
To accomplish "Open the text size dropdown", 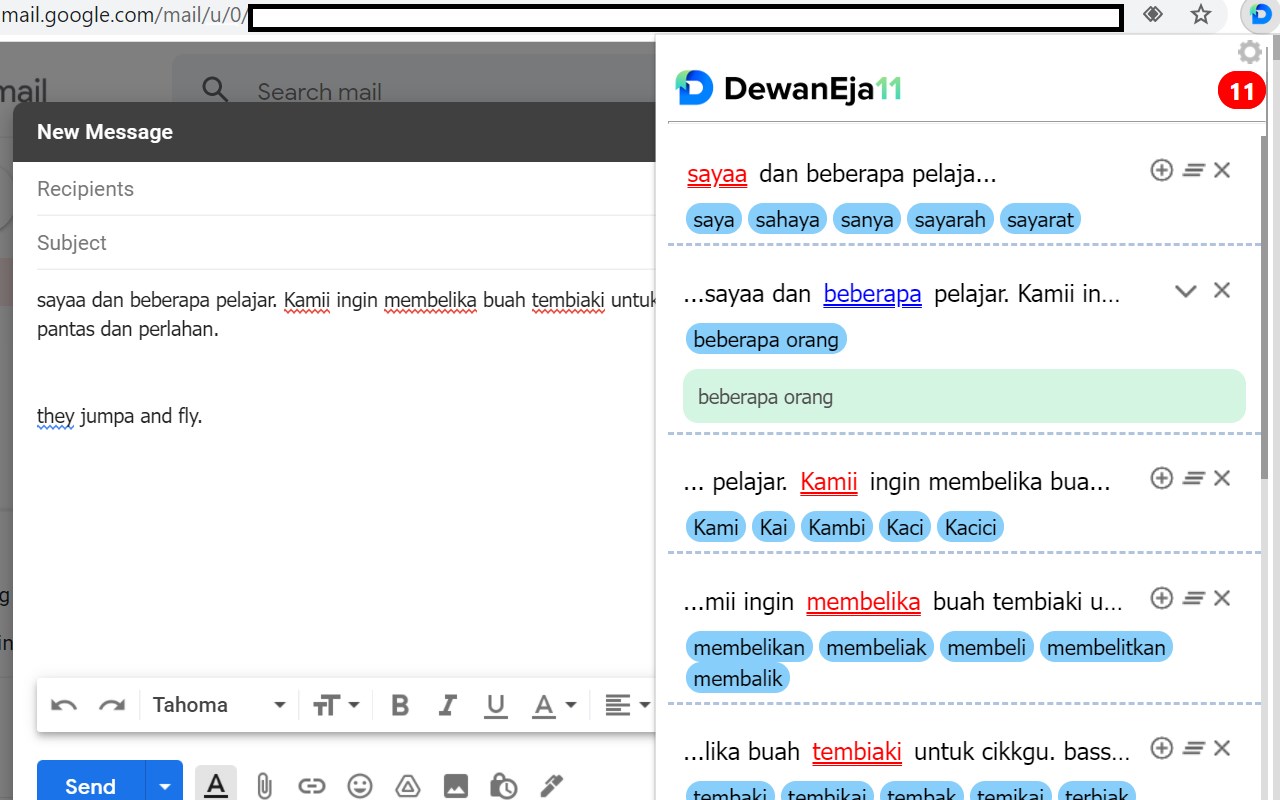I will click(335, 705).
